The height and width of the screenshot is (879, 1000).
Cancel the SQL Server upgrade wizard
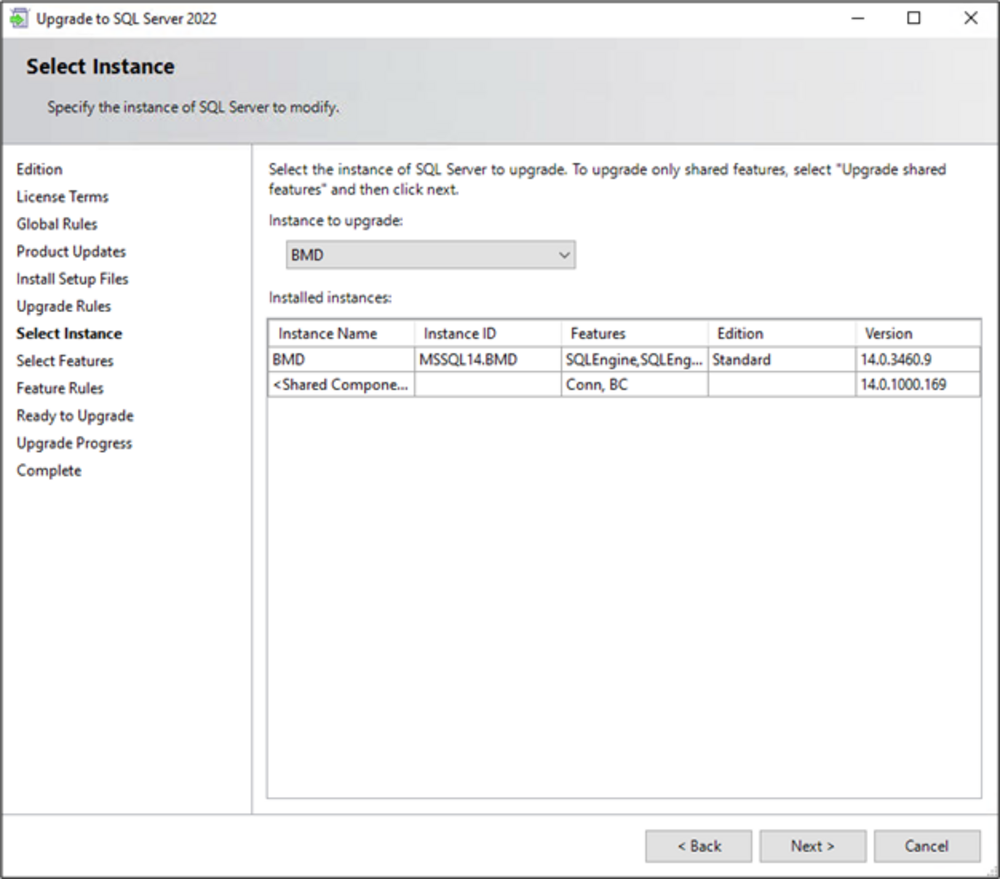926,846
